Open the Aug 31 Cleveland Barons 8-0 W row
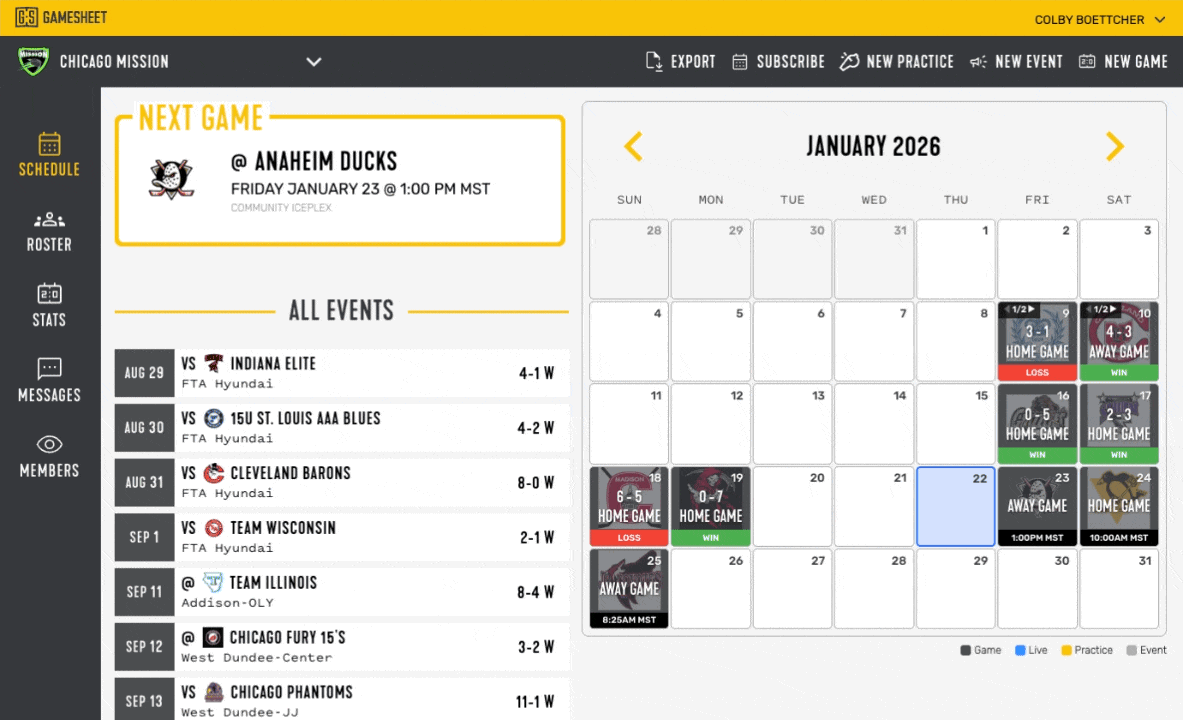The width and height of the screenshot is (1183, 720). tap(342, 482)
